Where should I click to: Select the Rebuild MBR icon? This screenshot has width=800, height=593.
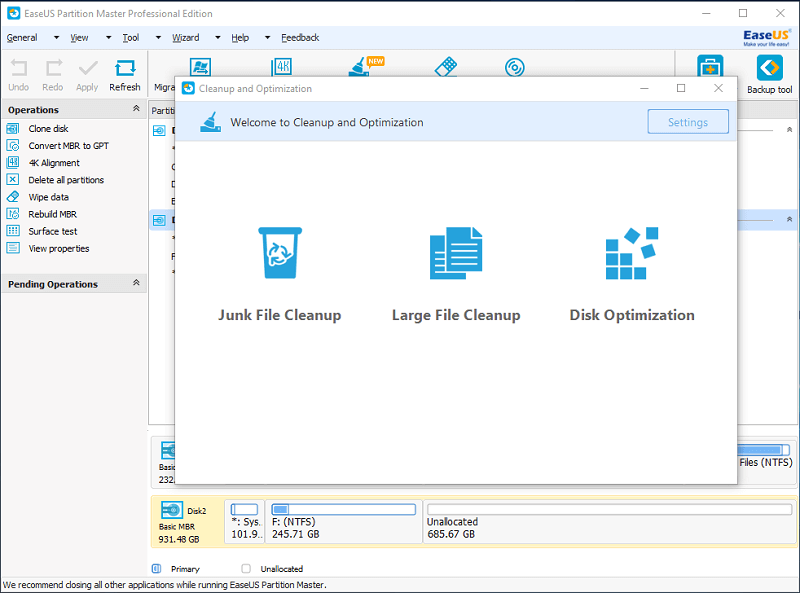[x=13, y=214]
